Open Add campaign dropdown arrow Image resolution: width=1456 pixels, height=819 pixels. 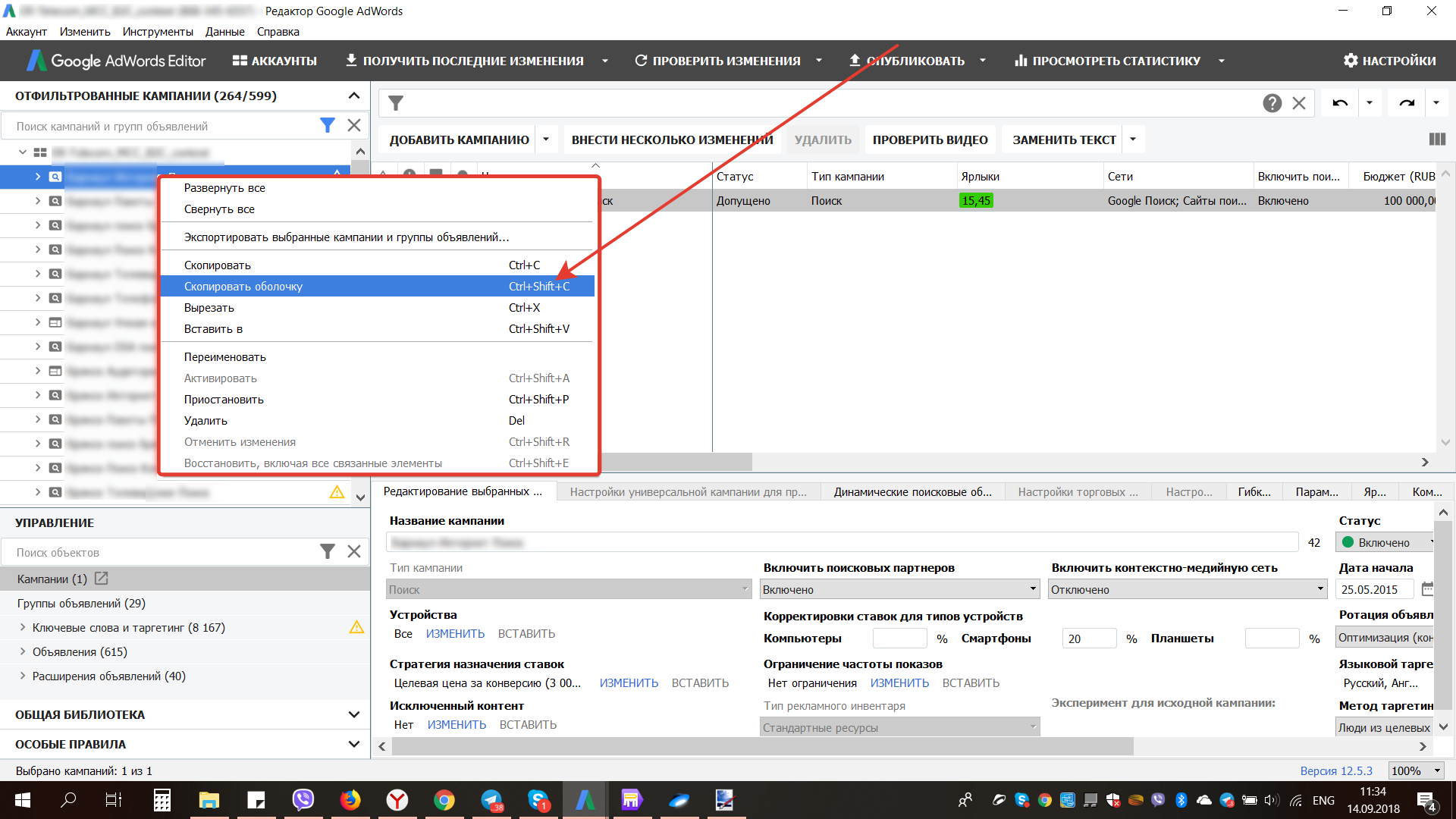click(546, 140)
